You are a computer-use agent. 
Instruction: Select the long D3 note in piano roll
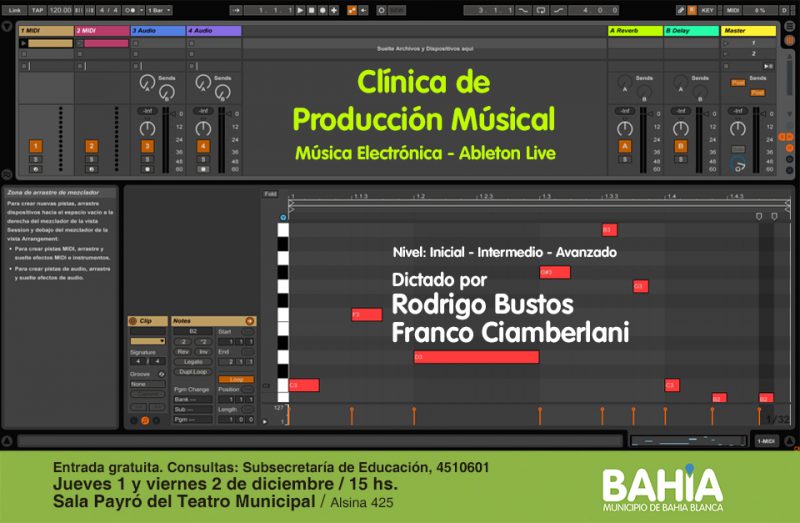click(x=476, y=357)
